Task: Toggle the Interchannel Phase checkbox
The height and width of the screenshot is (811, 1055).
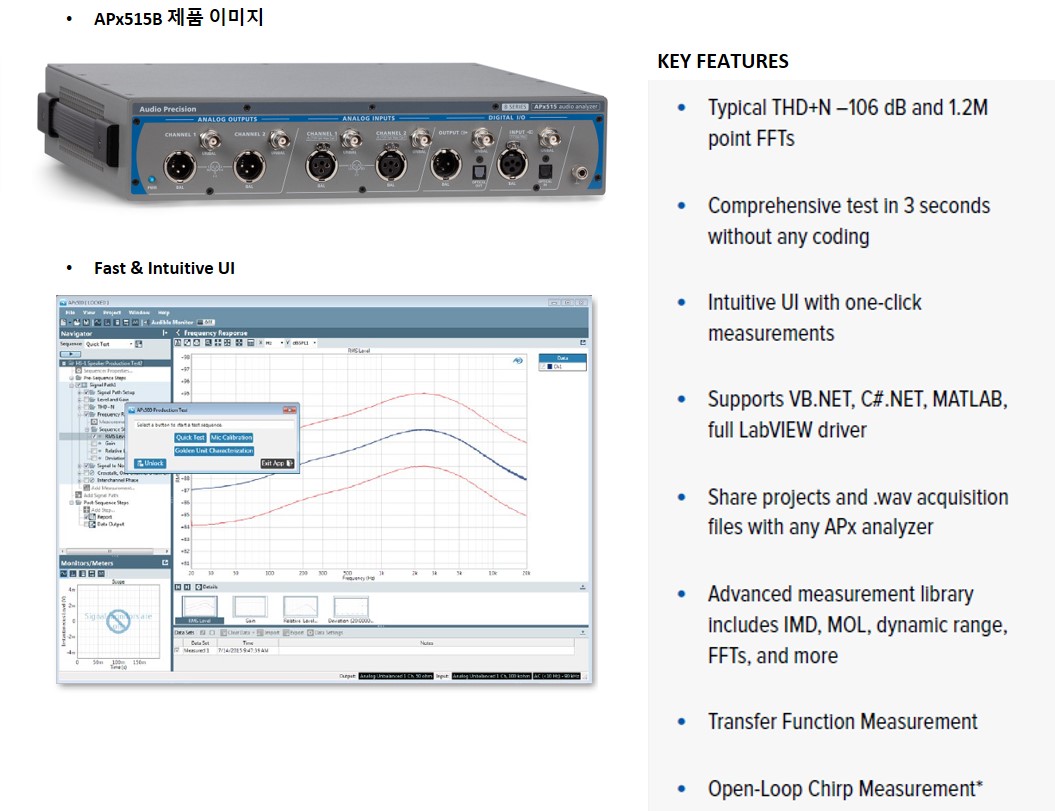Action: pyautogui.click(x=87, y=481)
